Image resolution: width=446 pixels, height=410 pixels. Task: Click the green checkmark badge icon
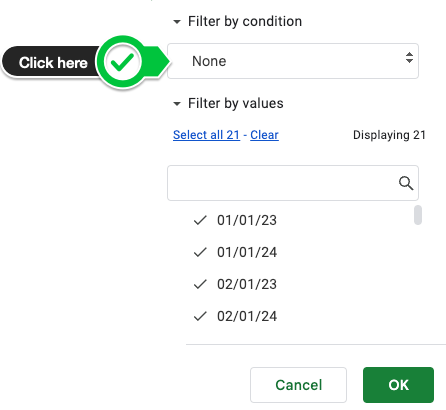click(122, 62)
